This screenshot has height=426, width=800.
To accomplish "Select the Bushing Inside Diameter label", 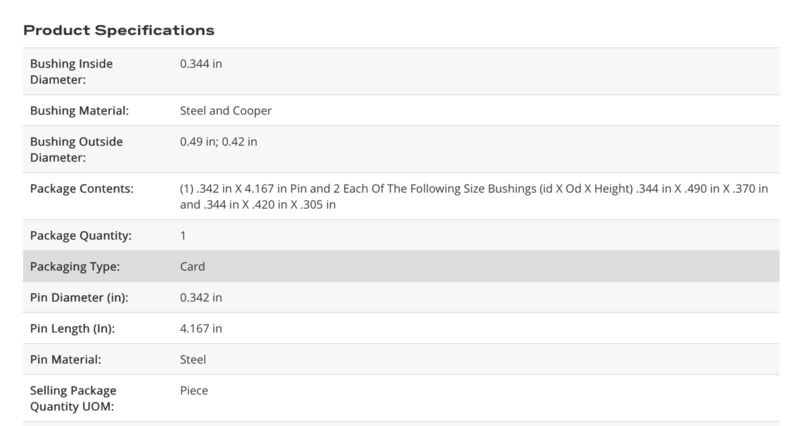I will (x=72, y=71).
